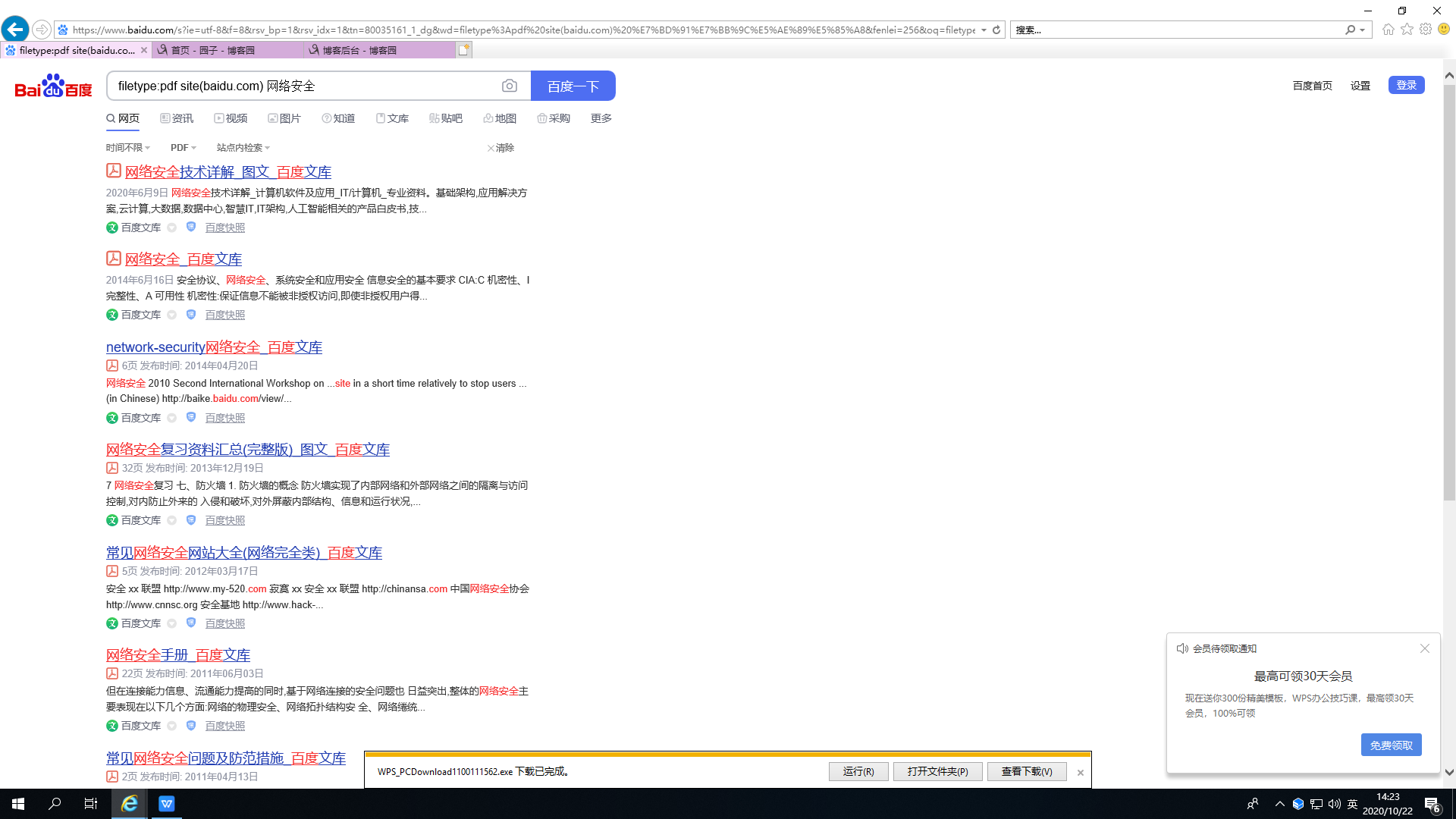Switch to the 图片 search tab
Screen dimensions: 1456x819
tap(284, 118)
